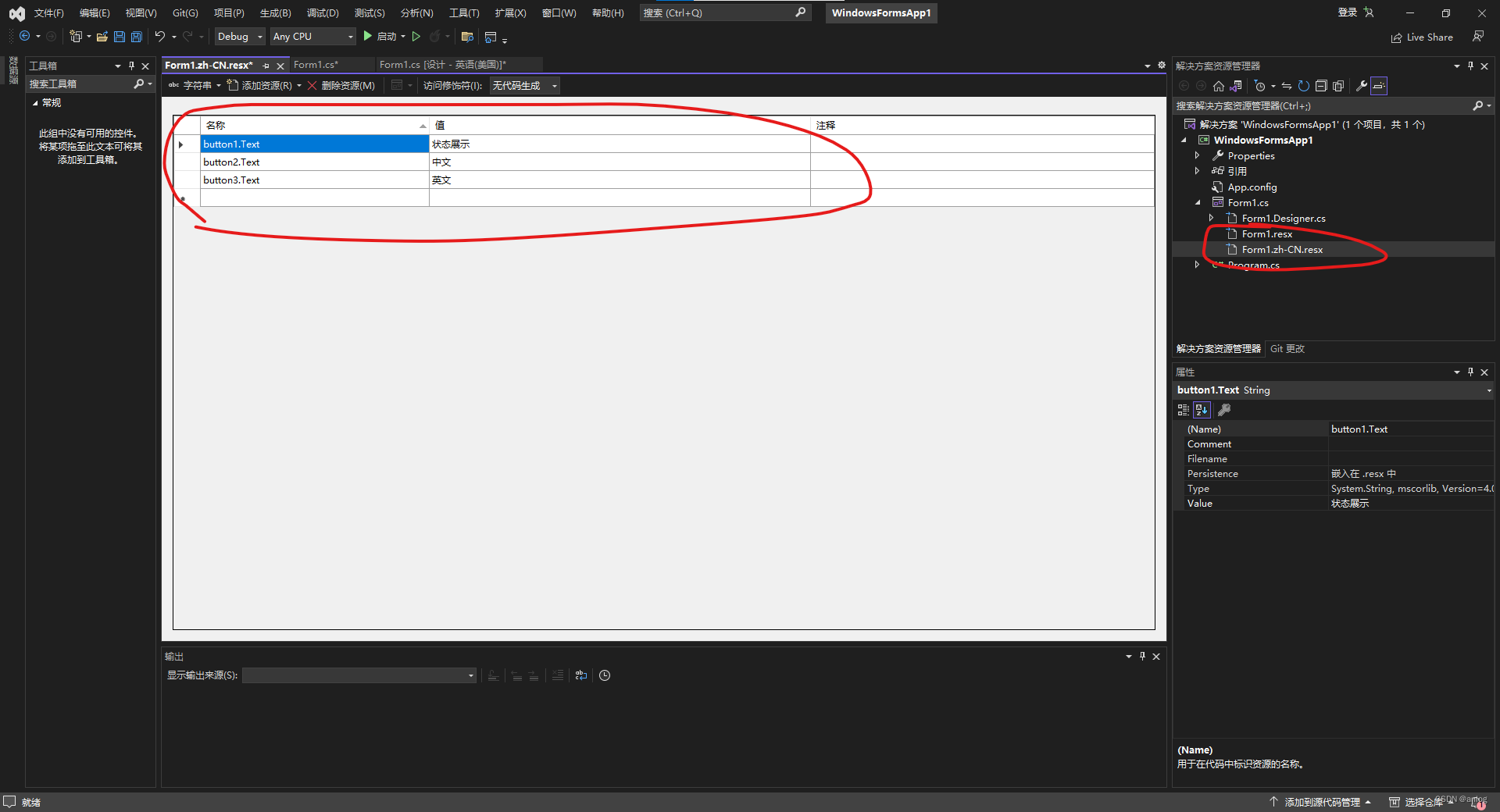Viewport: 1500px width, 812px height.
Task: Click Alphabetical sort icon in Properties panel
Action: pyautogui.click(x=1202, y=410)
